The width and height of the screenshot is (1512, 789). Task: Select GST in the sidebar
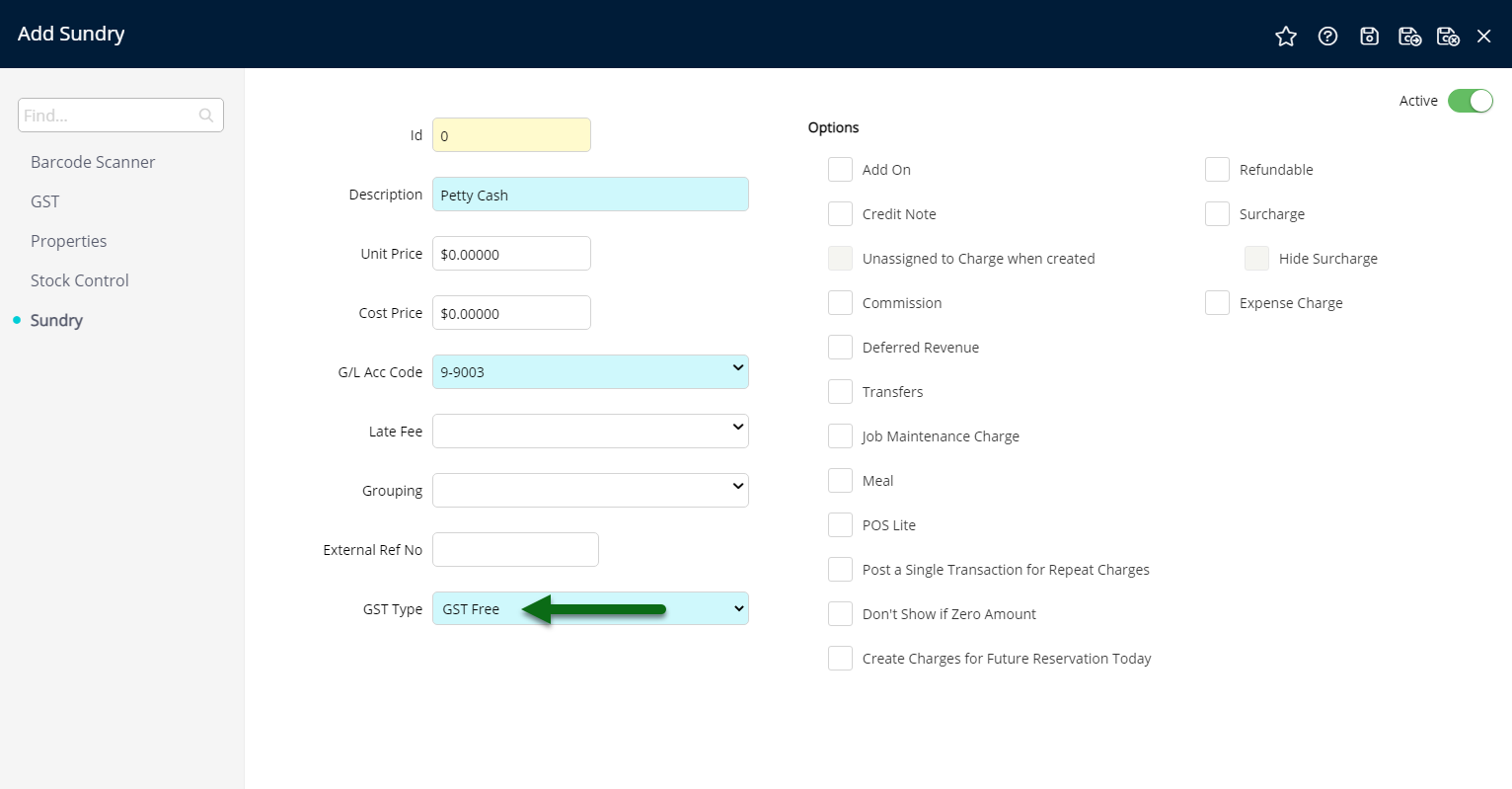44,201
